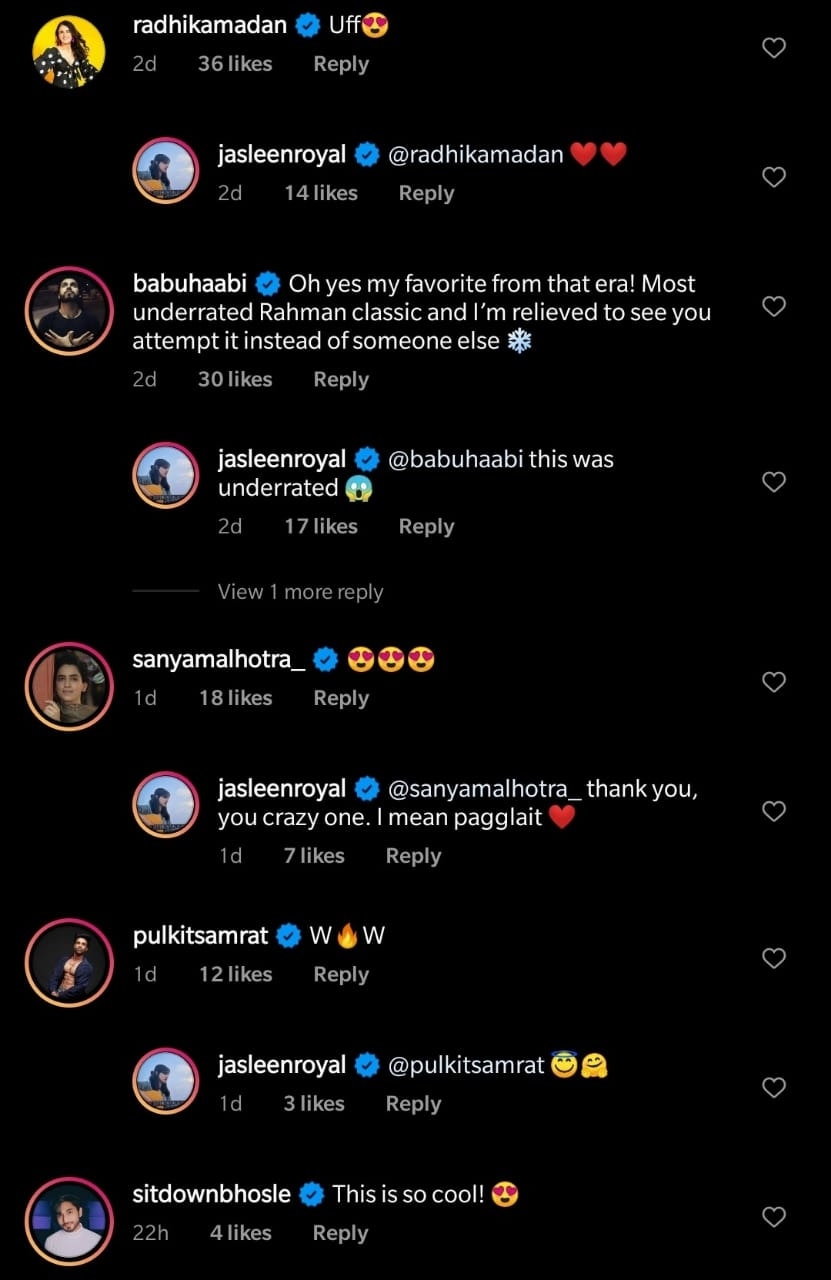The width and height of the screenshot is (831, 1280).
Task: Tap heart on pulkitsamrat's comment
Action: (774, 958)
